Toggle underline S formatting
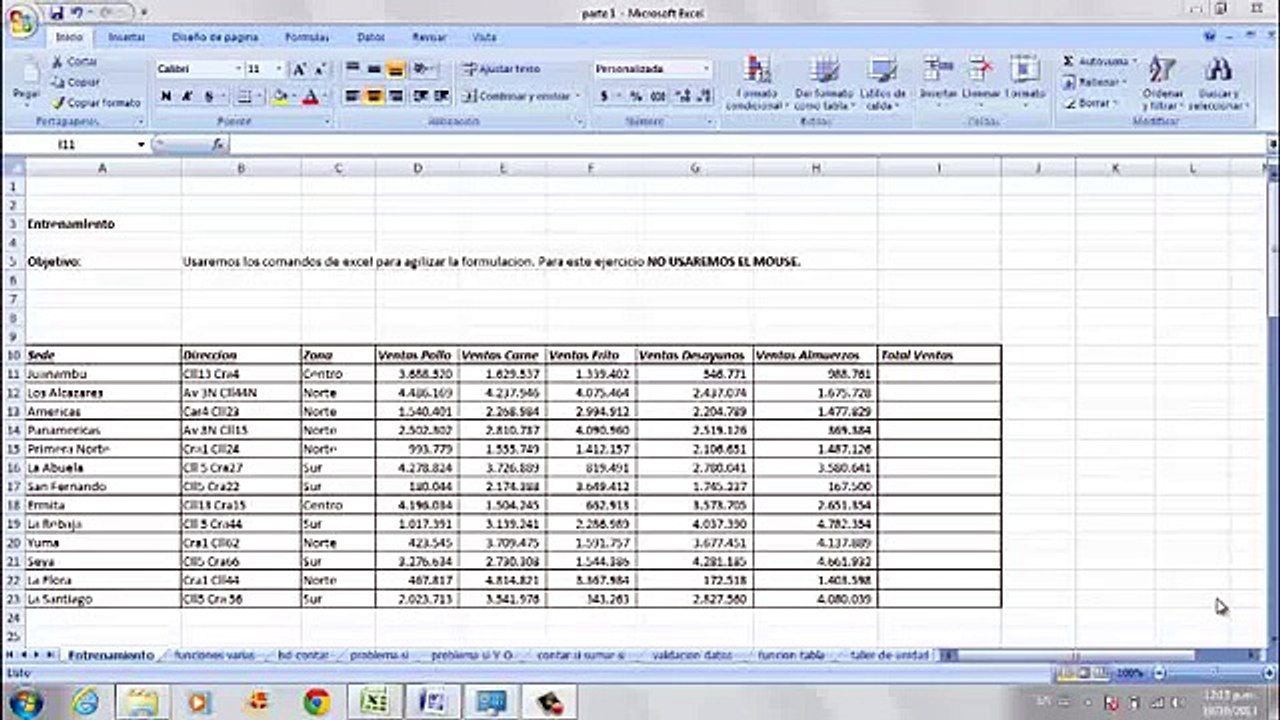The width and height of the screenshot is (1280, 720). pos(208,96)
